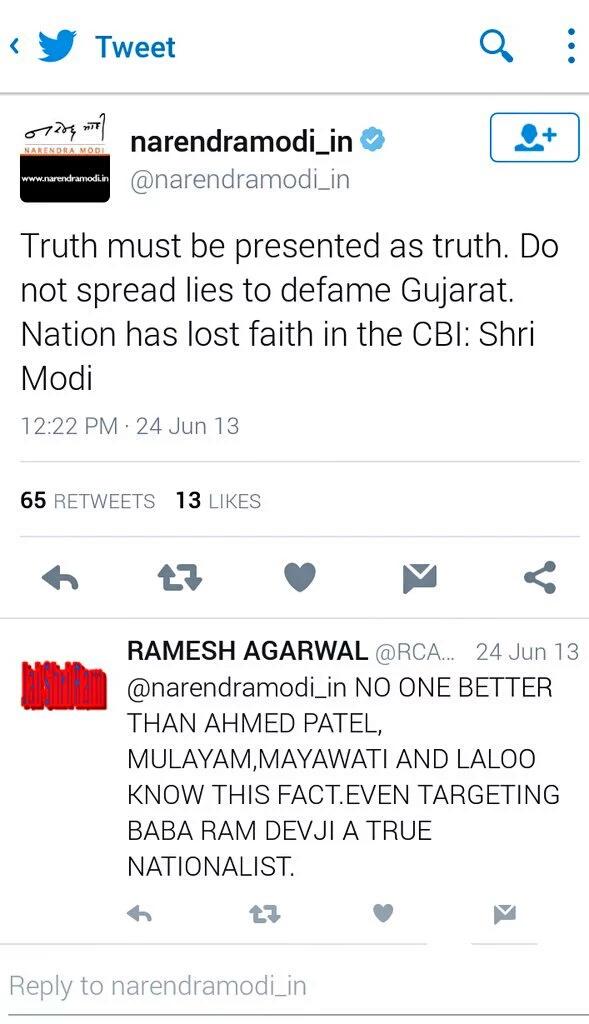Open RAMESH AGARWAL's avatar
Screen dimensions: 589x1024
click(64, 685)
